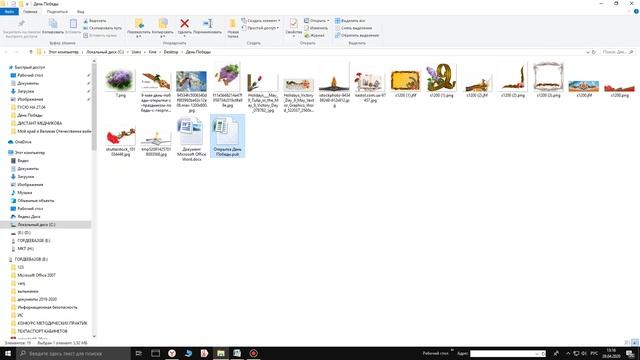The image size is (640, 360).
Task: Open the Создать элемент (New item) dropdown
Action: tap(260, 20)
